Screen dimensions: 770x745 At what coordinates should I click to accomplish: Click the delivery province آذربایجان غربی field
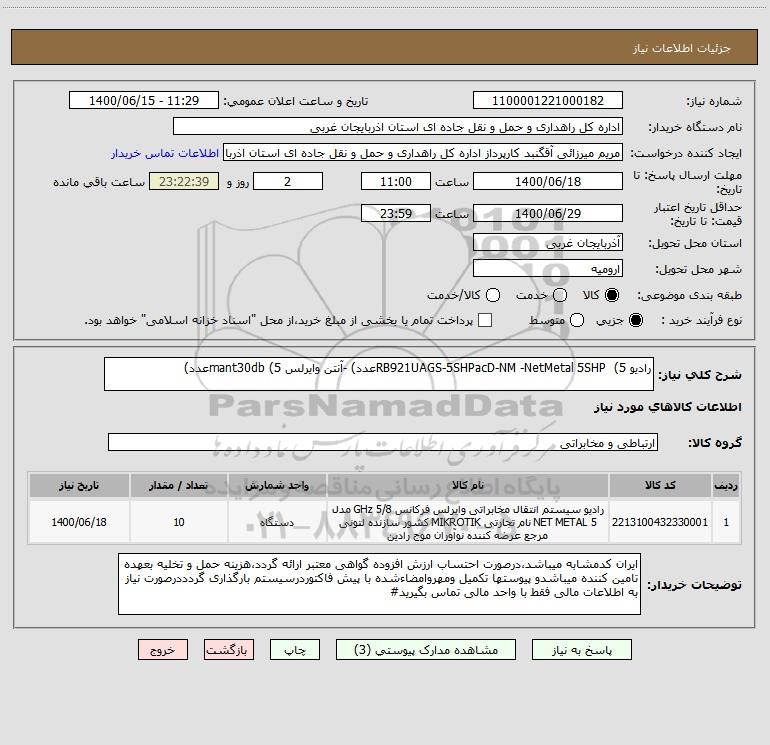click(548, 242)
